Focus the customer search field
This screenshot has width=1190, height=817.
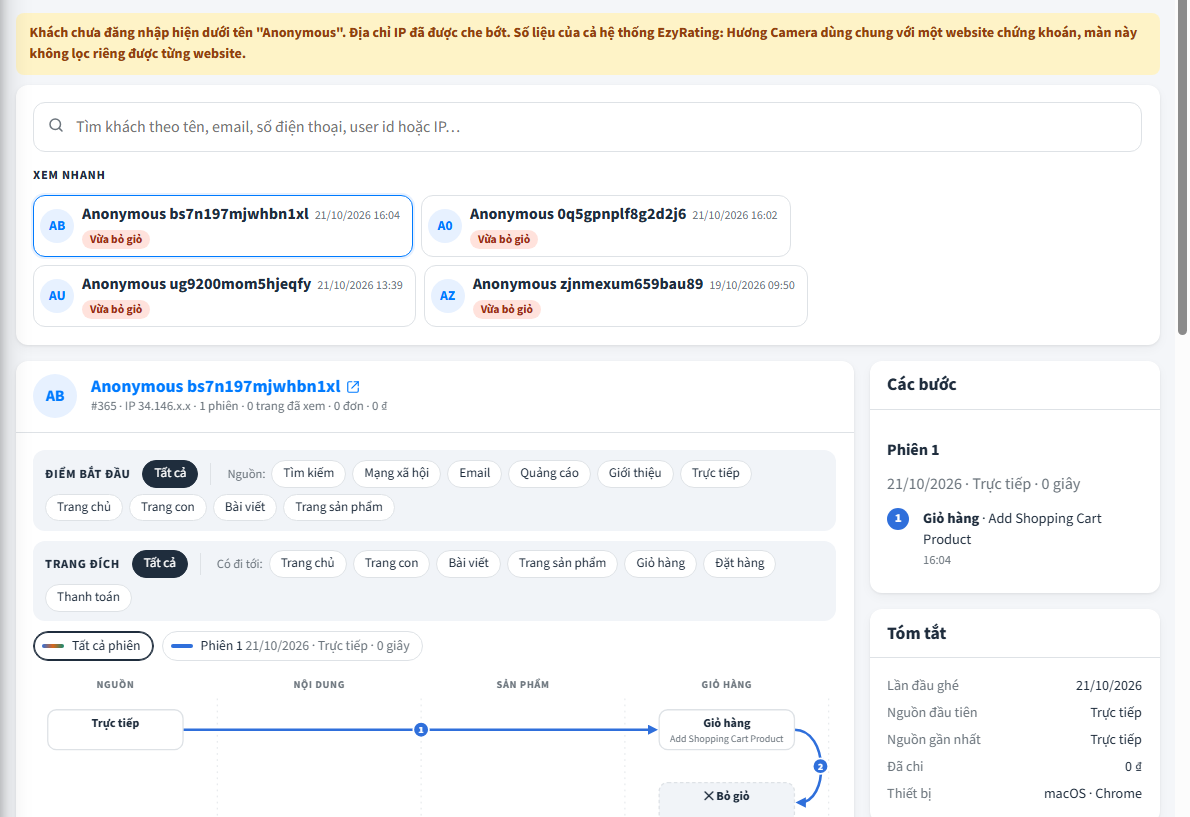tap(587, 127)
